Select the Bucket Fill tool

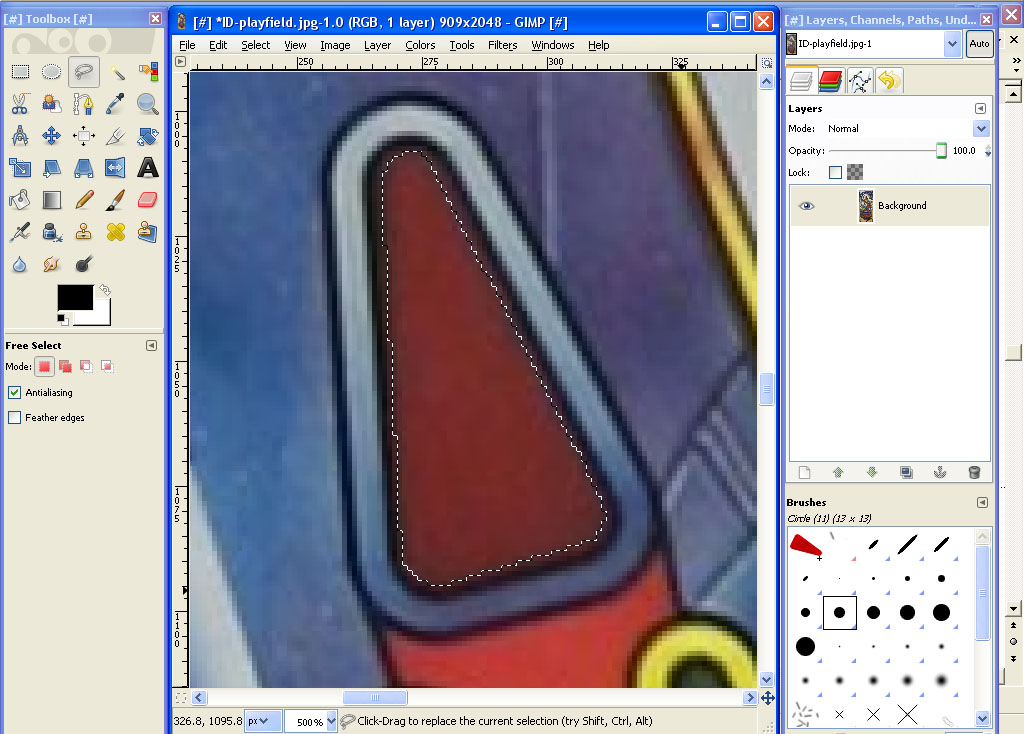coord(20,199)
